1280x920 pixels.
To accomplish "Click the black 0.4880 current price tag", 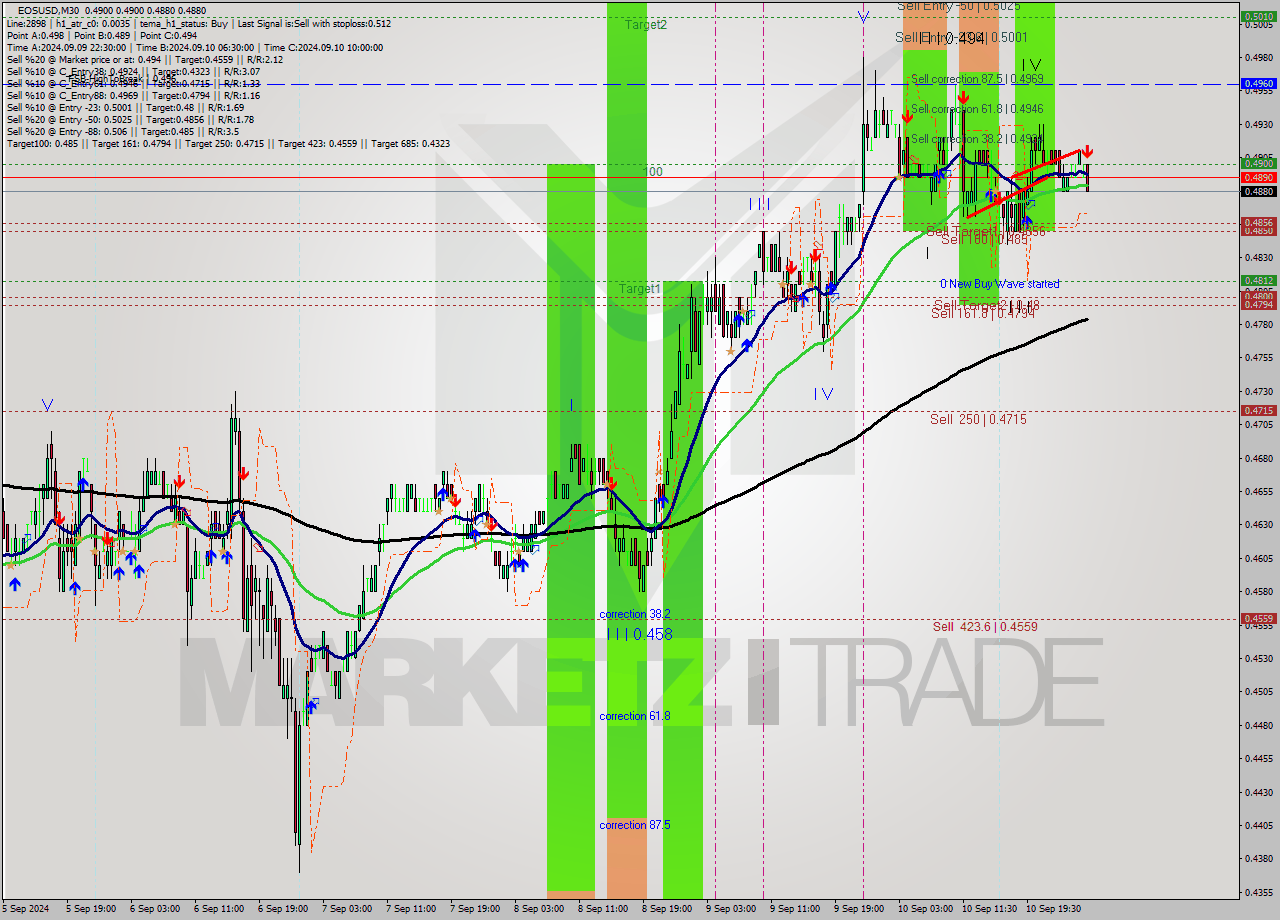I will (x=1258, y=191).
